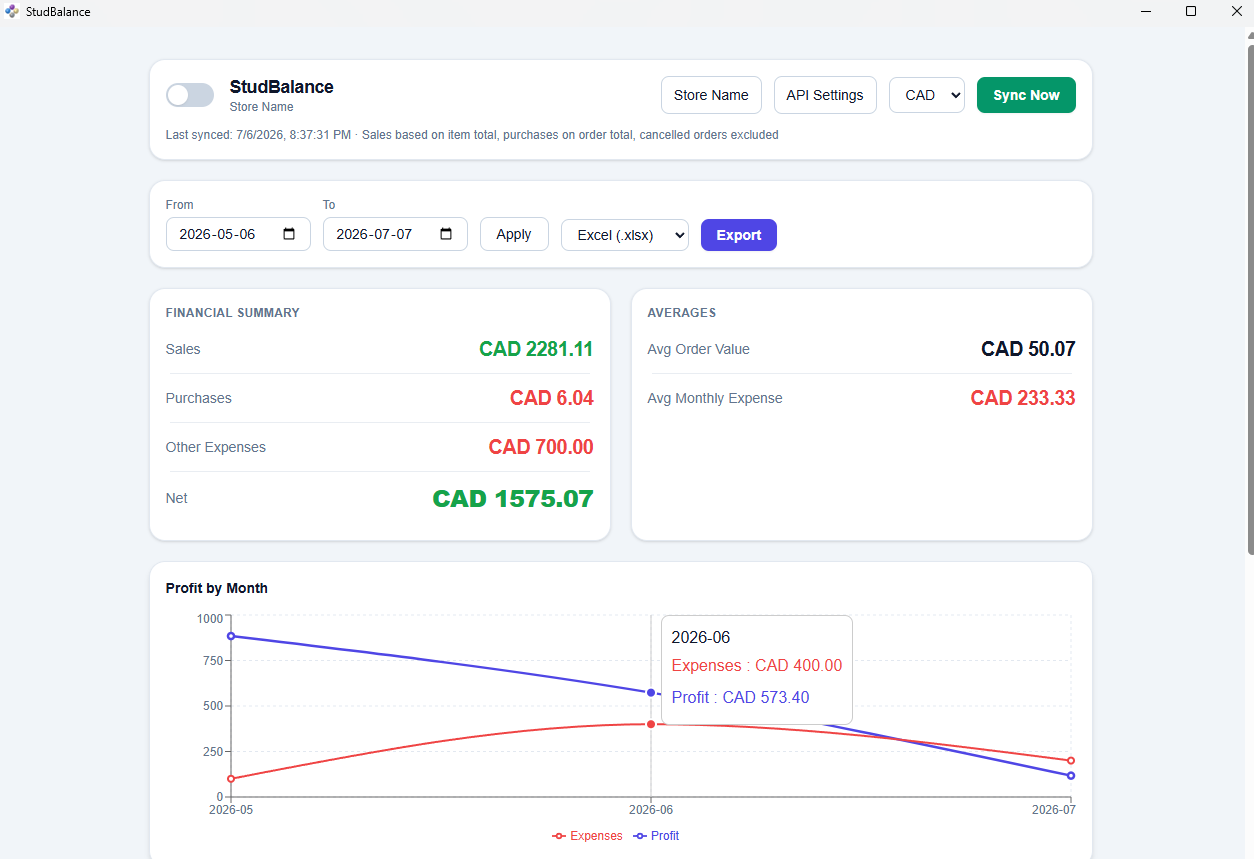
Task: Click tooltip text Expenses : CAD 400.00
Action: (x=757, y=666)
